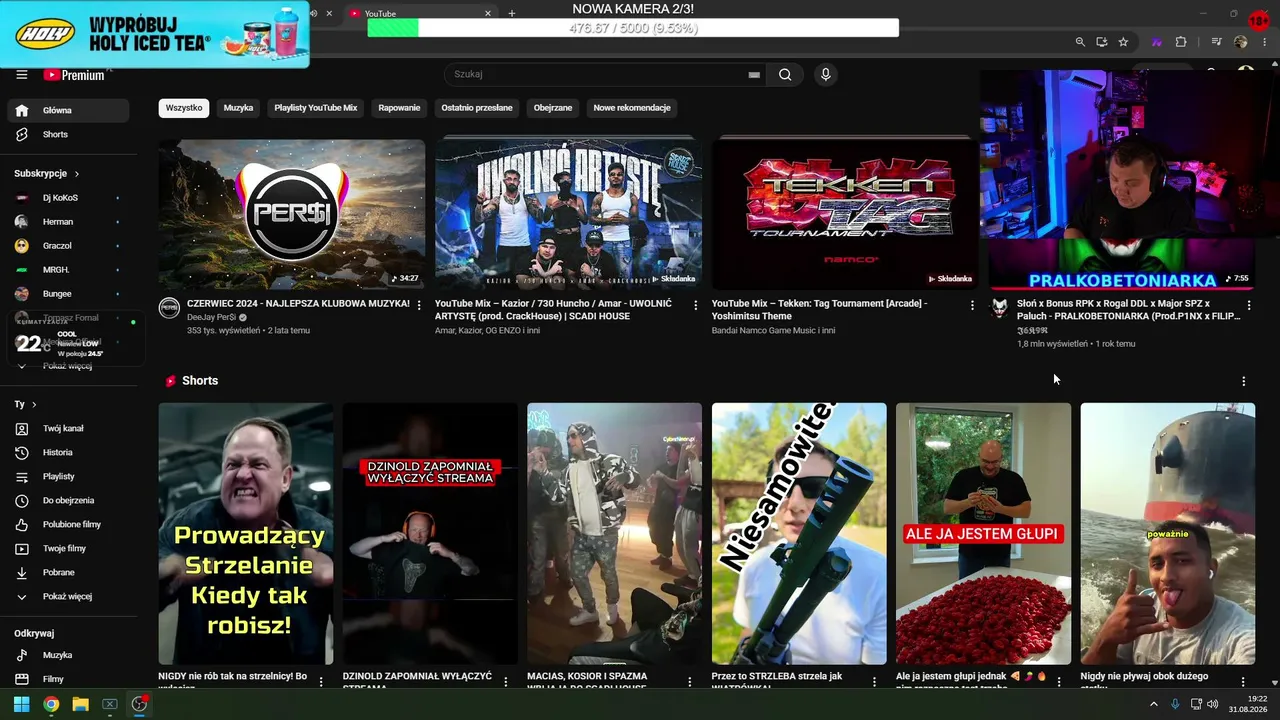Click the search magnifier button
1280x720 pixels.
point(785,75)
